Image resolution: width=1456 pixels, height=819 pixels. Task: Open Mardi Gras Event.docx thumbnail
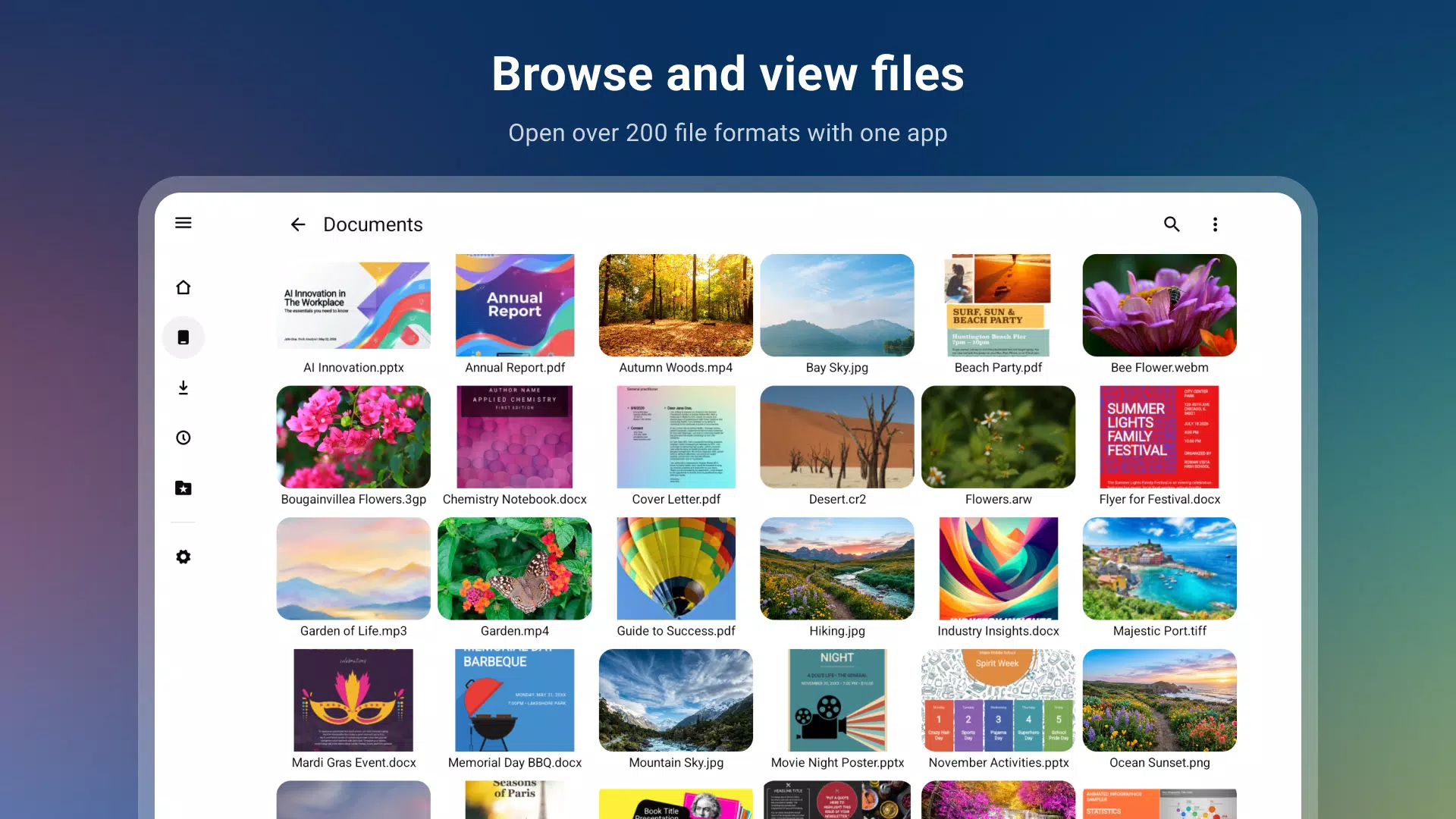[353, 700]
